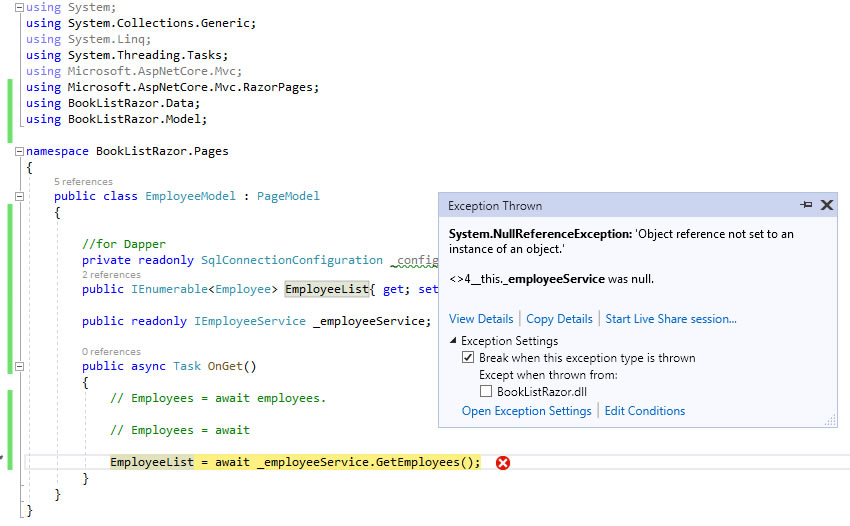Click the GetEmployees method call
850x526 pixels.
[417, 463]
